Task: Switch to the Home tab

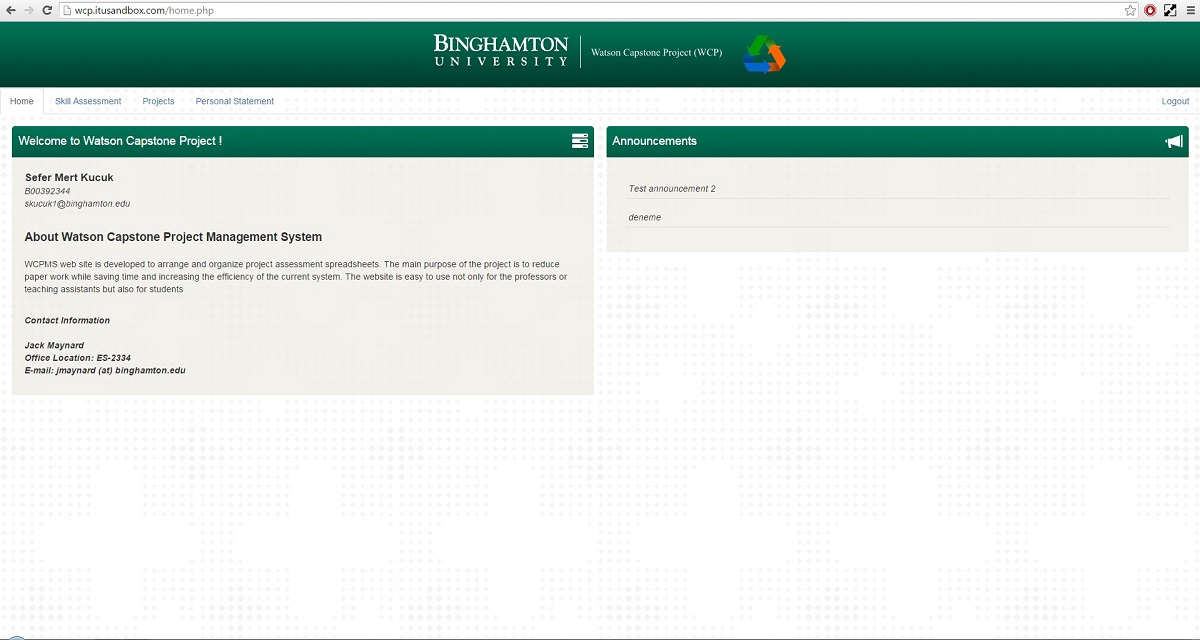Action: click(x=22, y=101)
